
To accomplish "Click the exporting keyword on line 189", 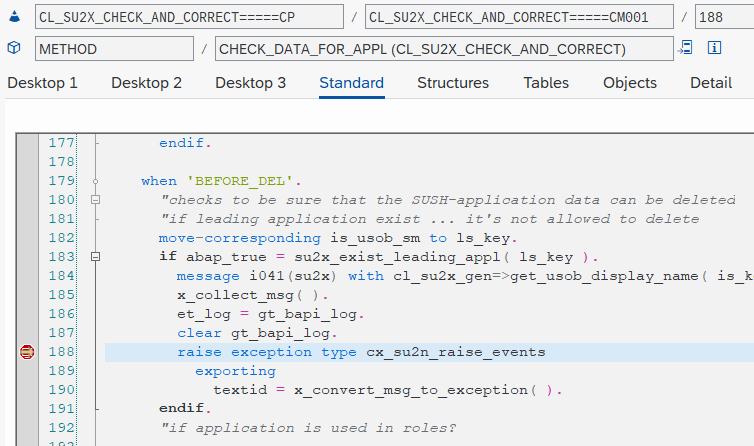I will (x=235, y=371).
